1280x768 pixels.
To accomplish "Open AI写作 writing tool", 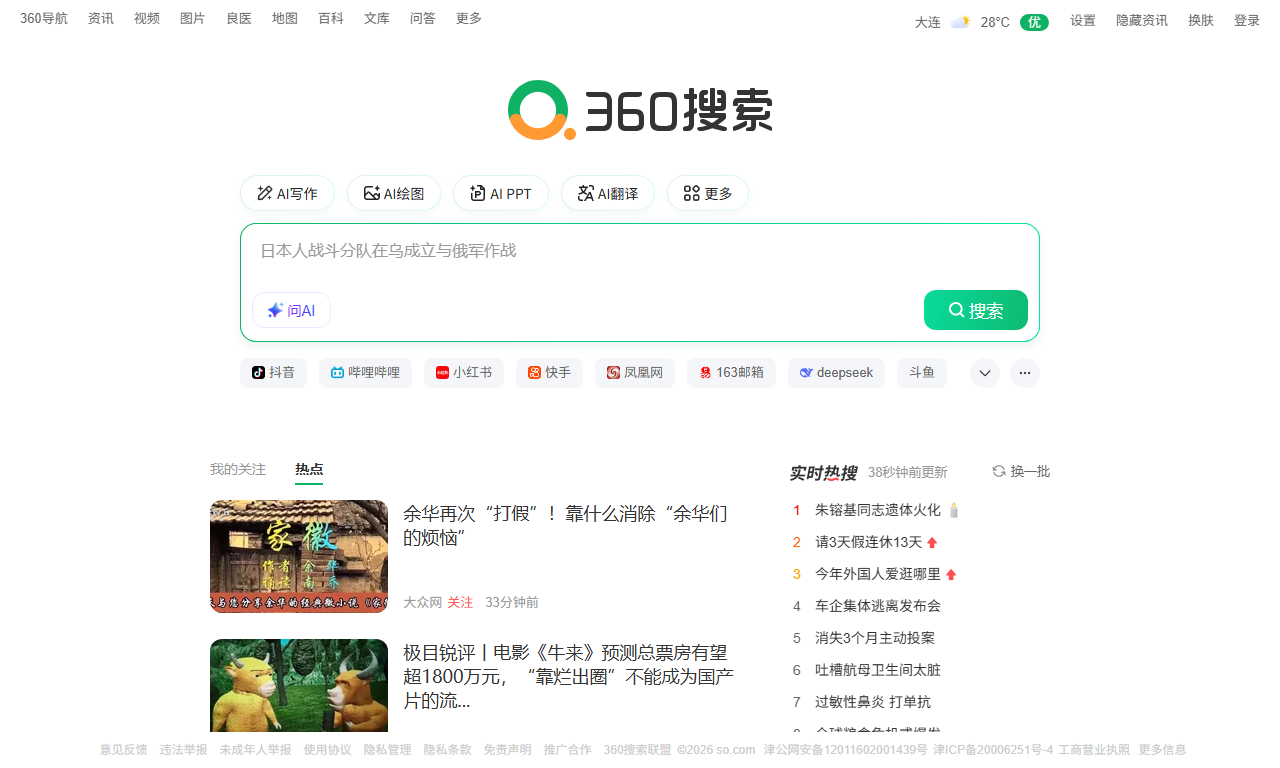I will pos(287,193).
